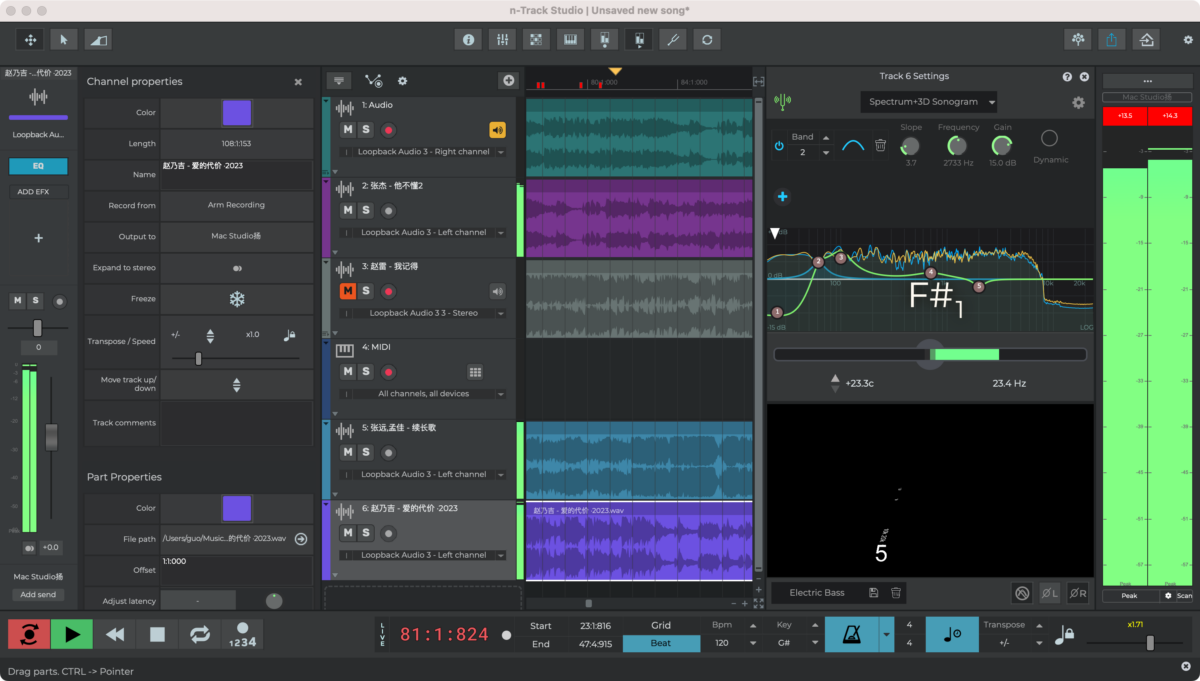
Task: Solo track 5: 张远,孟佳 - 续长歌
Action: tap(366, 452)
